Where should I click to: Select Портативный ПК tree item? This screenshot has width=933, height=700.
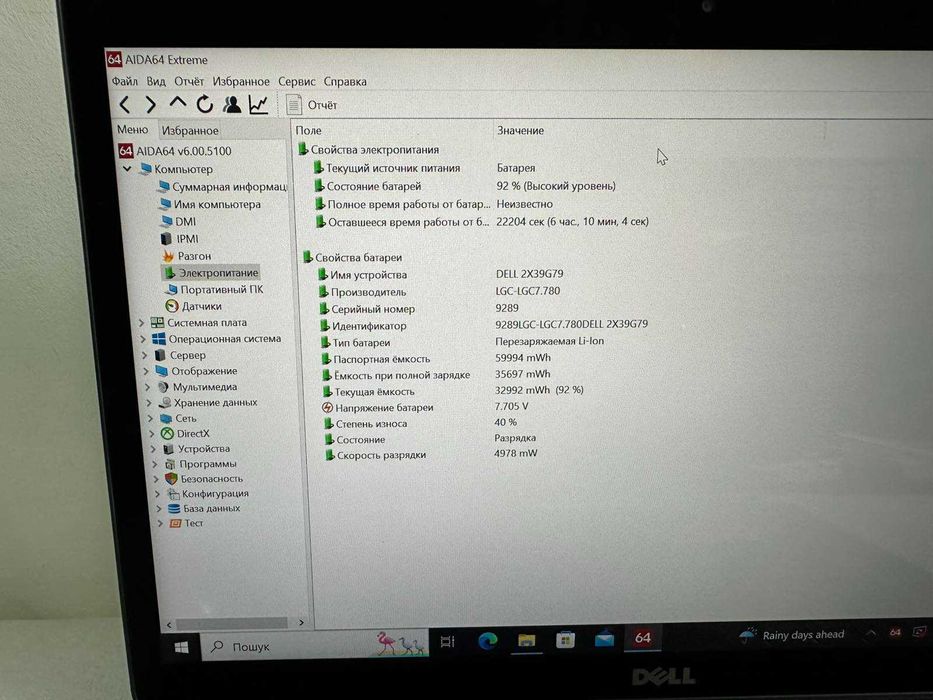pyautogui.click(x=214, y=289)
